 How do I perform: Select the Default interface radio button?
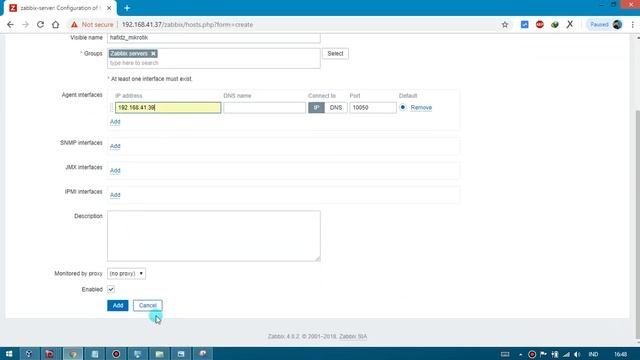click(x=403, y=107)
